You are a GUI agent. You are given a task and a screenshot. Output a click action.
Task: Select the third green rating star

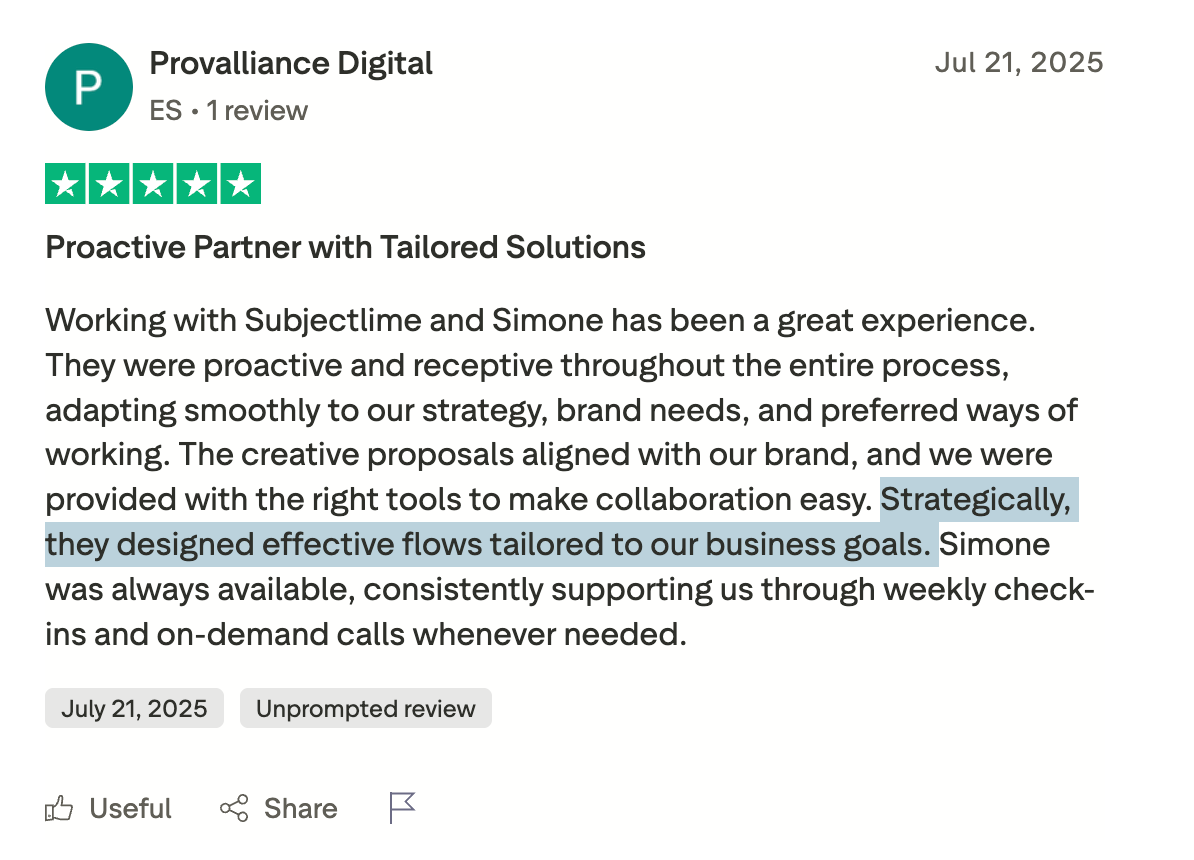point(153,184)
